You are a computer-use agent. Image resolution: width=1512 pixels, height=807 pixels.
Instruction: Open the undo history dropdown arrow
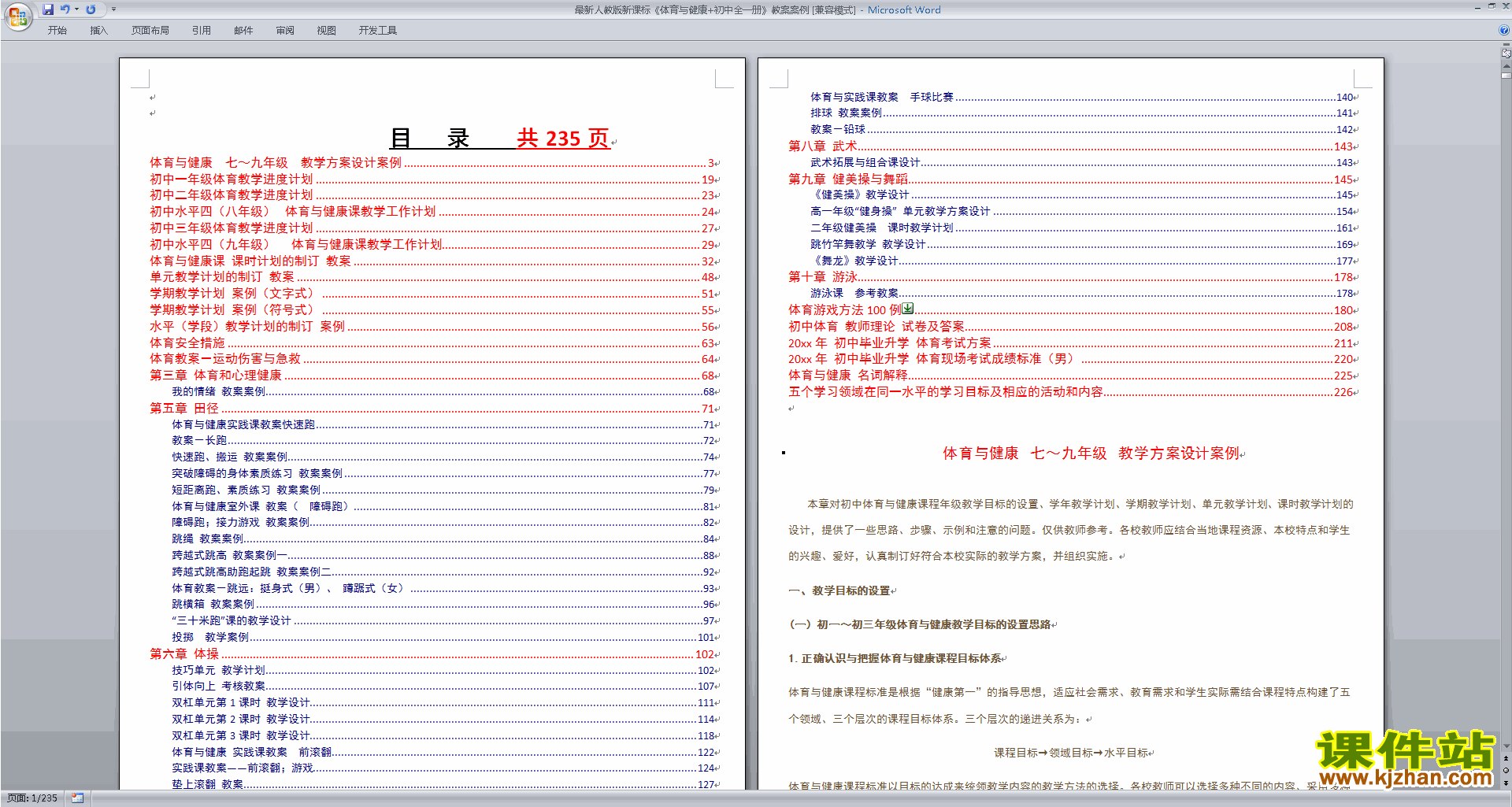pyautogui.click(x=76, y=9)
